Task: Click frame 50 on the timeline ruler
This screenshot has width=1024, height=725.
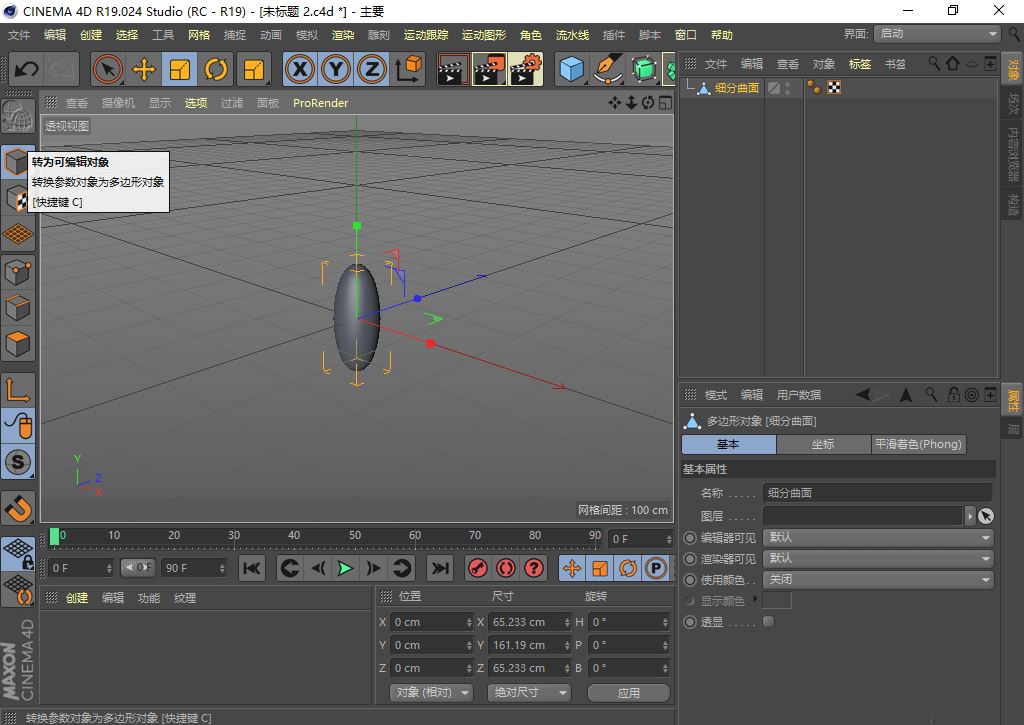Action: (x=355, y=536)
